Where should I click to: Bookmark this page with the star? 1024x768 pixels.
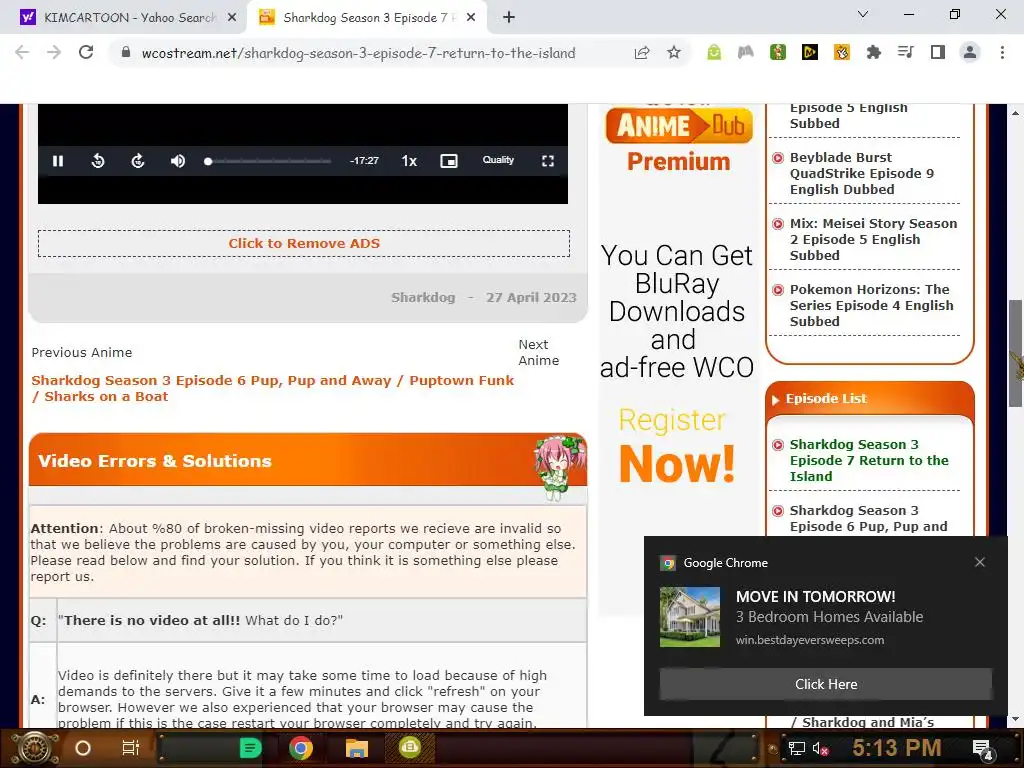point(674,53)
